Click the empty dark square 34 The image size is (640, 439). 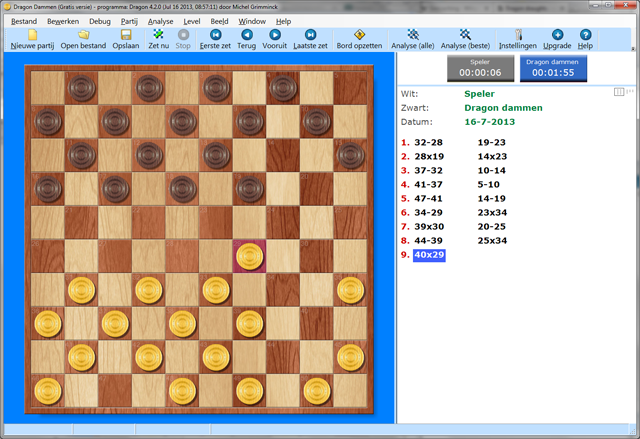click(283, 290)
